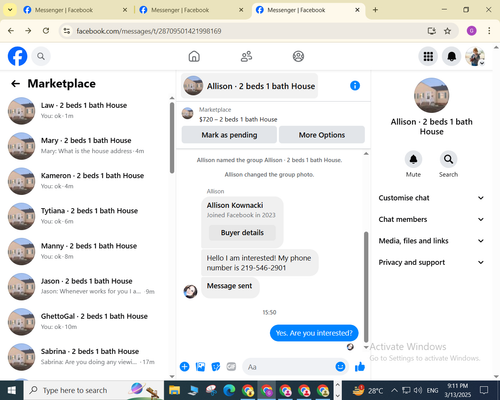
Task: Show hidden system tray icons chevron
Action: 394,390
